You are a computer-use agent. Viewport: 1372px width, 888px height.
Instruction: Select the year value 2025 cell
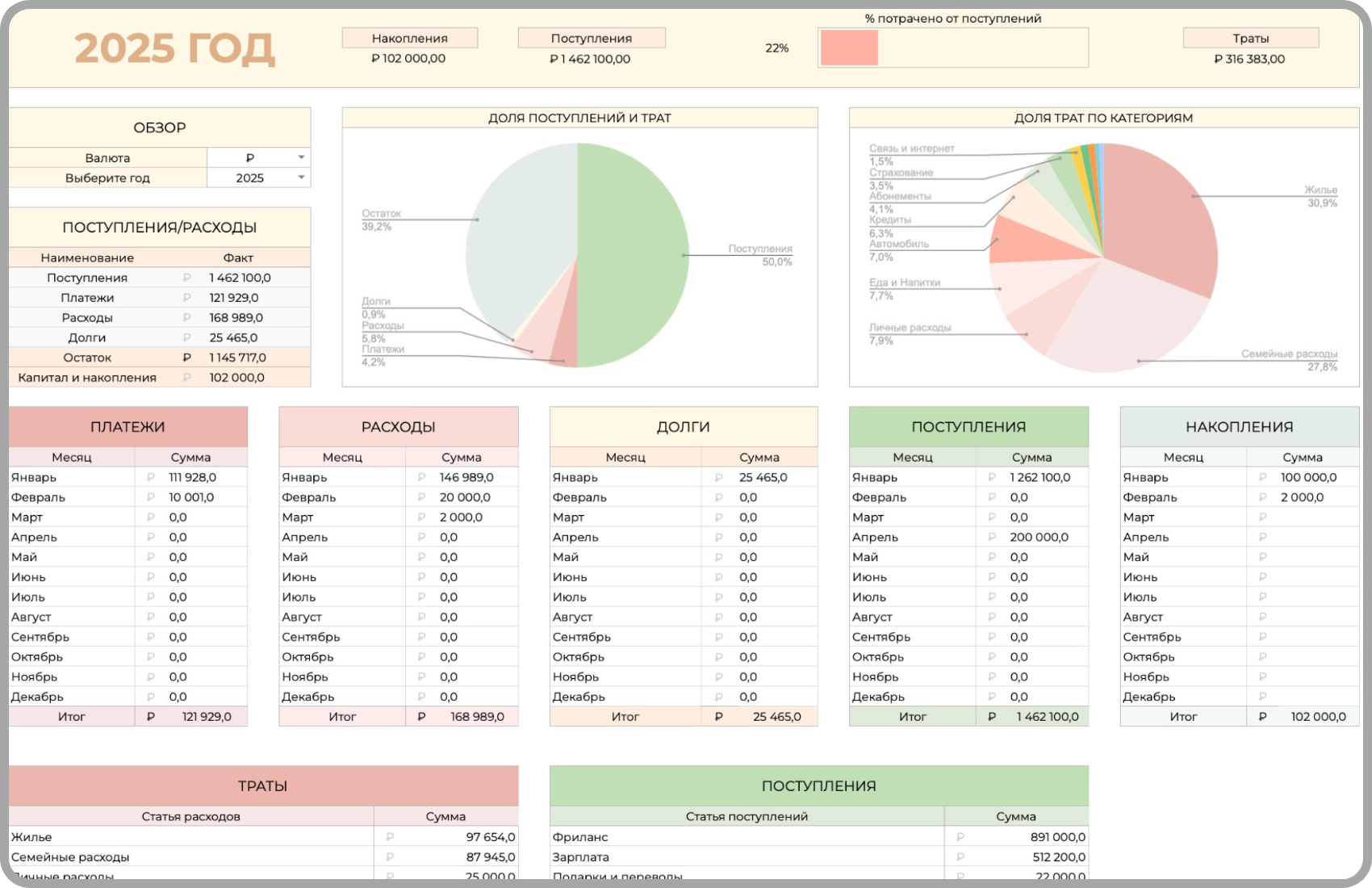[250, 178]
